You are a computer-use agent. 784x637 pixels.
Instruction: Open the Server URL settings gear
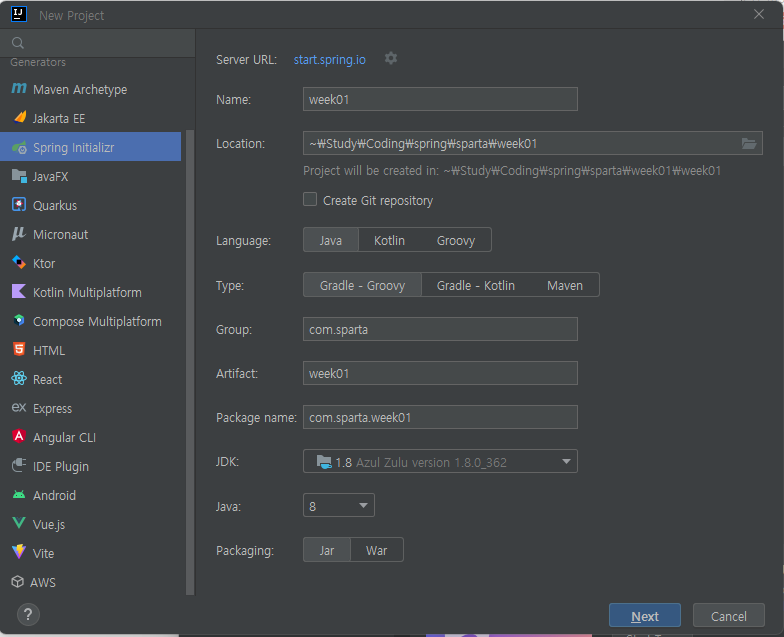(x=391, y=58)
